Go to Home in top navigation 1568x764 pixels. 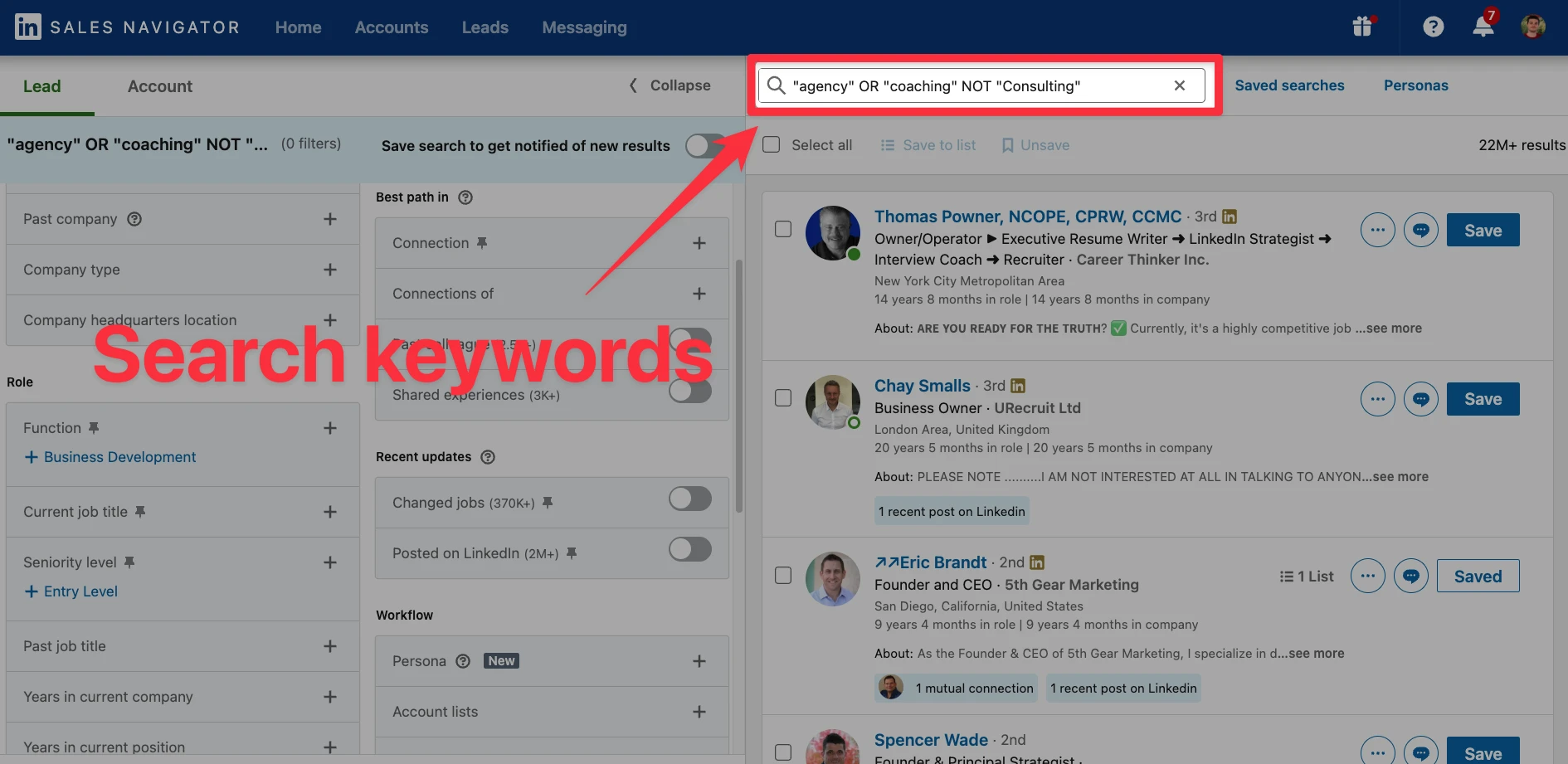[x=298, y=27]
